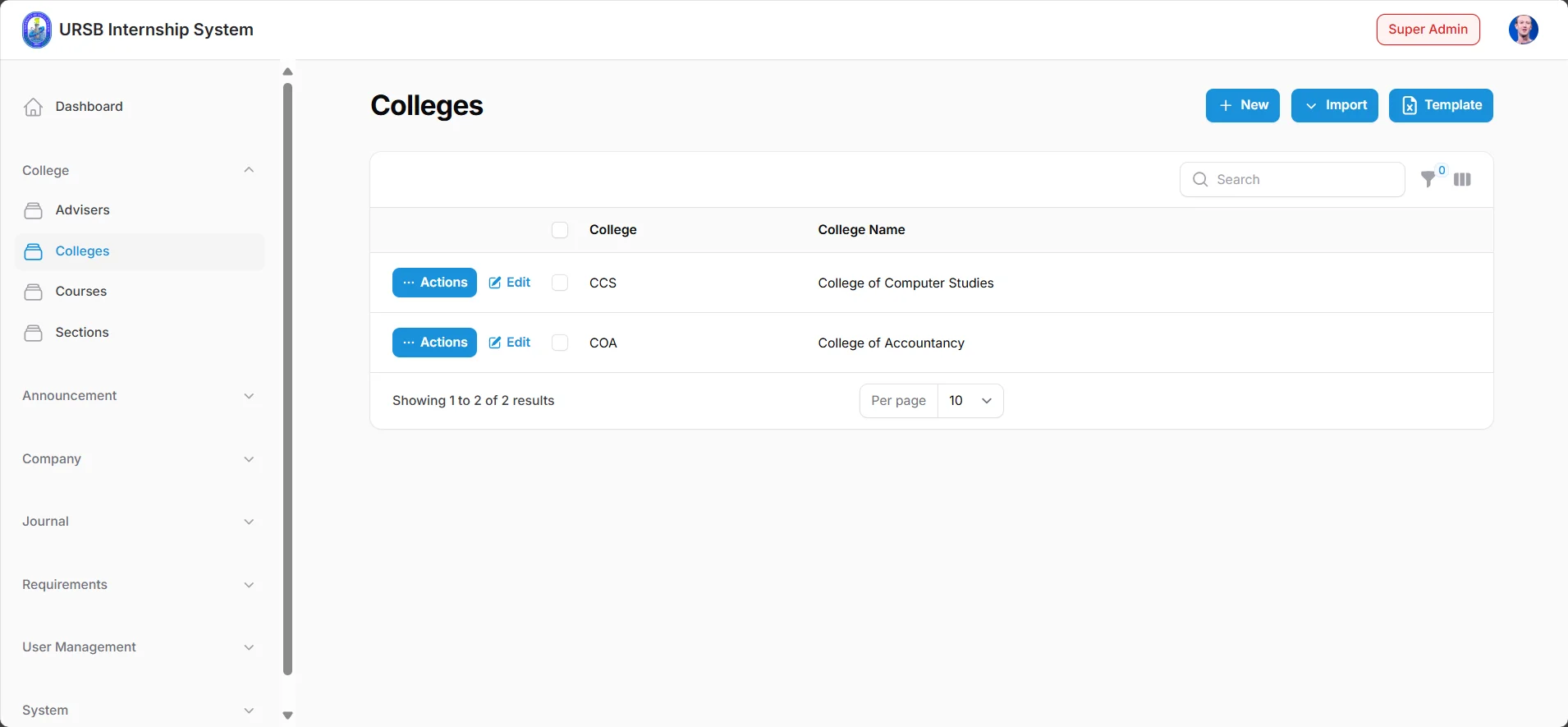This screenshot has width=1568, height=727.
Task: Collapse the College sidebar group
Action: (x=249, y=170)
